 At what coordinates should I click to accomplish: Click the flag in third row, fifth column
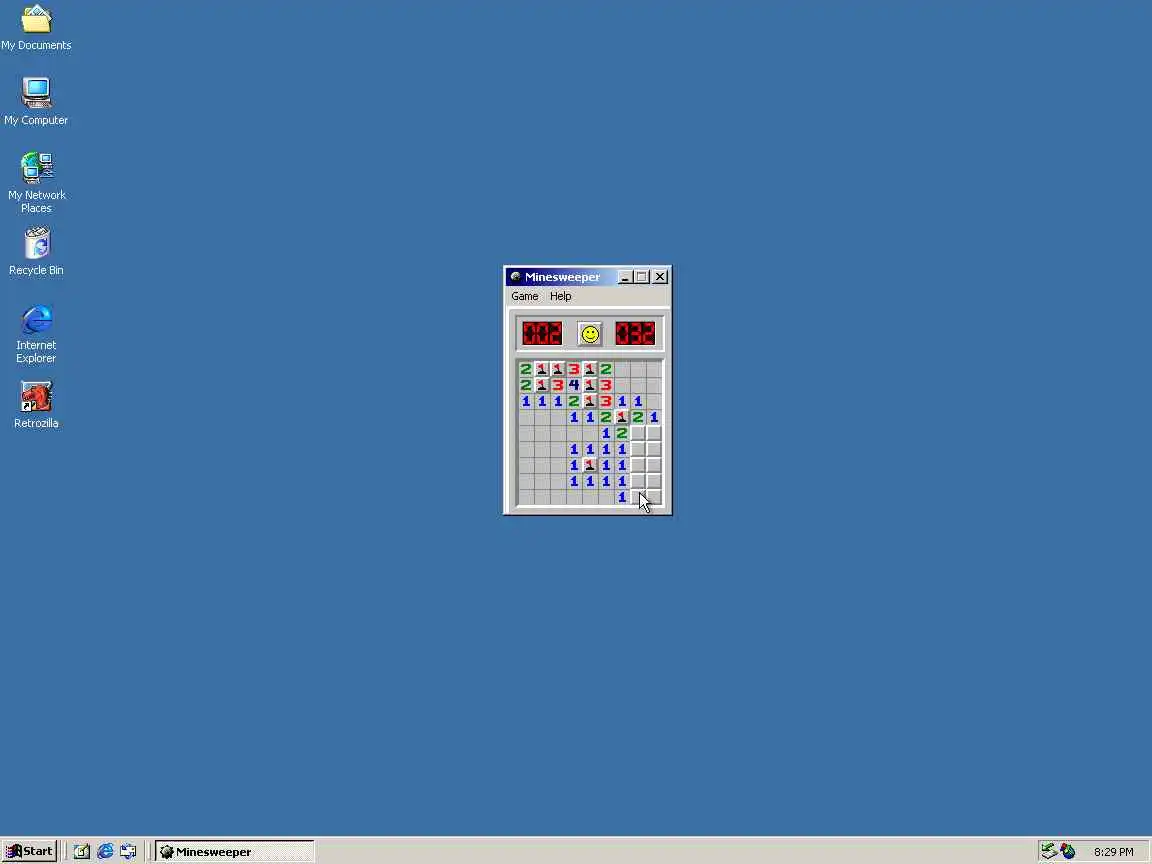click(x=590, y=401)
